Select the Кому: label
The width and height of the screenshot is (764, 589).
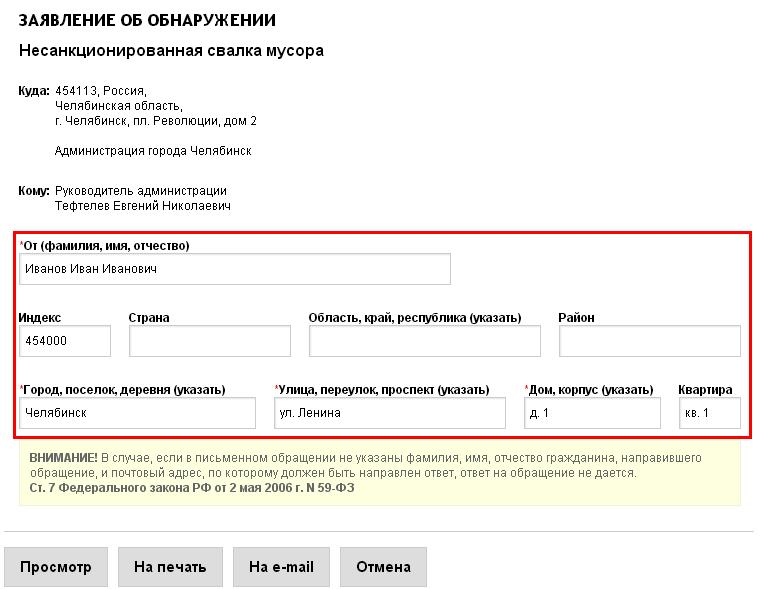click(34, 191)
